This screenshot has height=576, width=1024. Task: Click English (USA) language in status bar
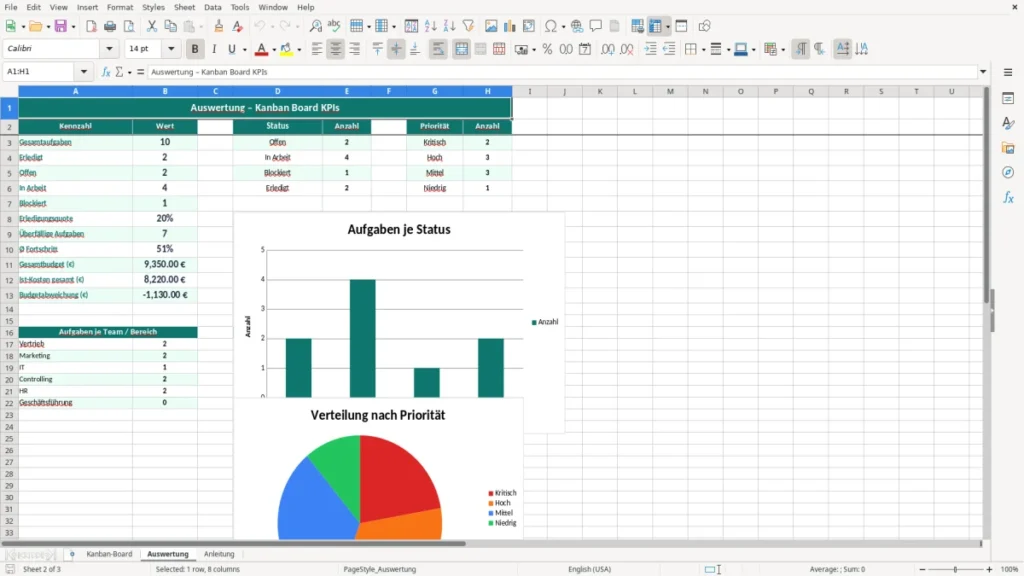589,569
